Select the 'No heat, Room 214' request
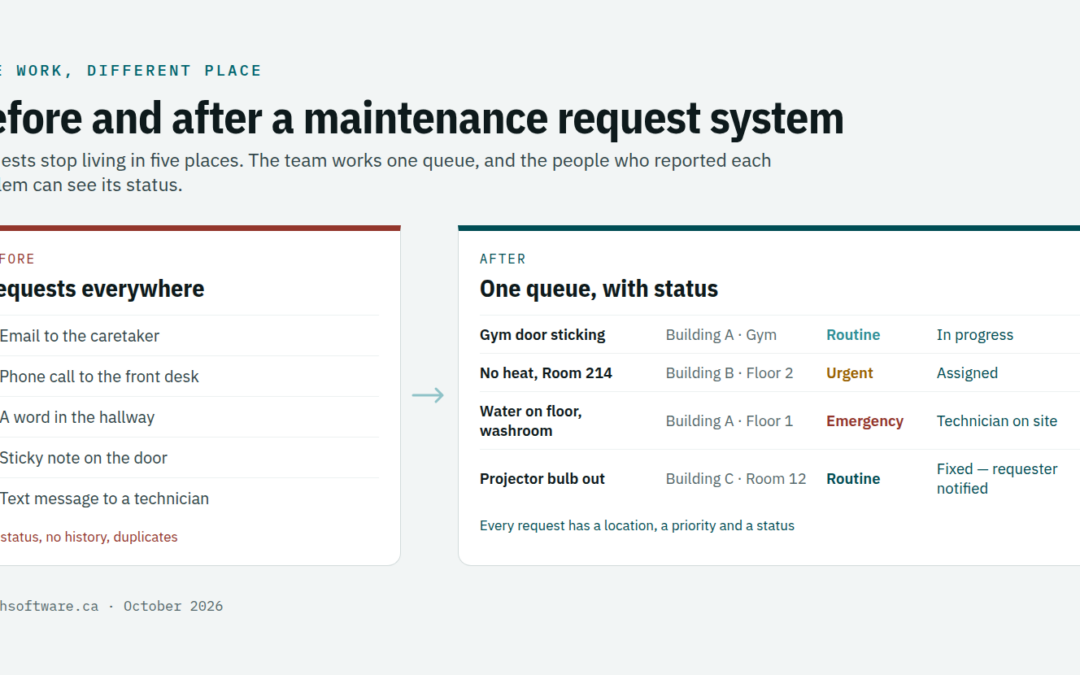 click(x=546, y=373)
